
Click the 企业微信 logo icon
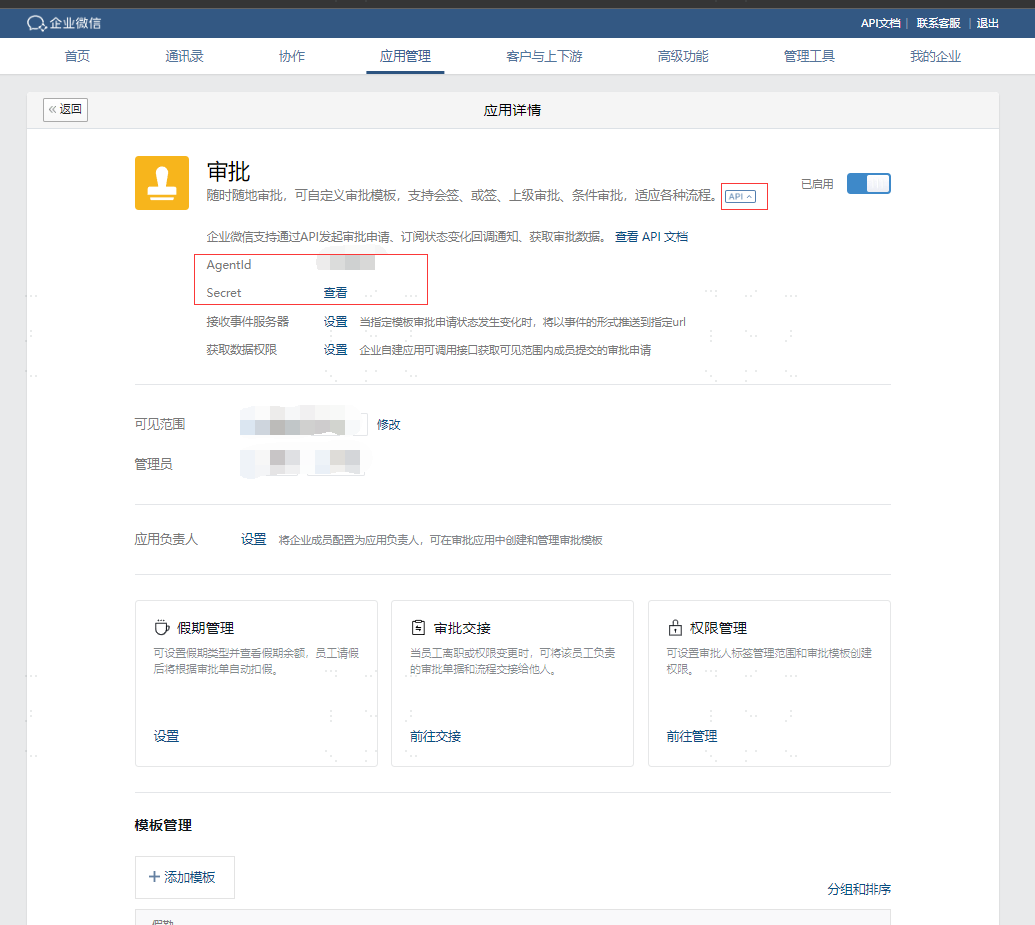click(36, 23)
